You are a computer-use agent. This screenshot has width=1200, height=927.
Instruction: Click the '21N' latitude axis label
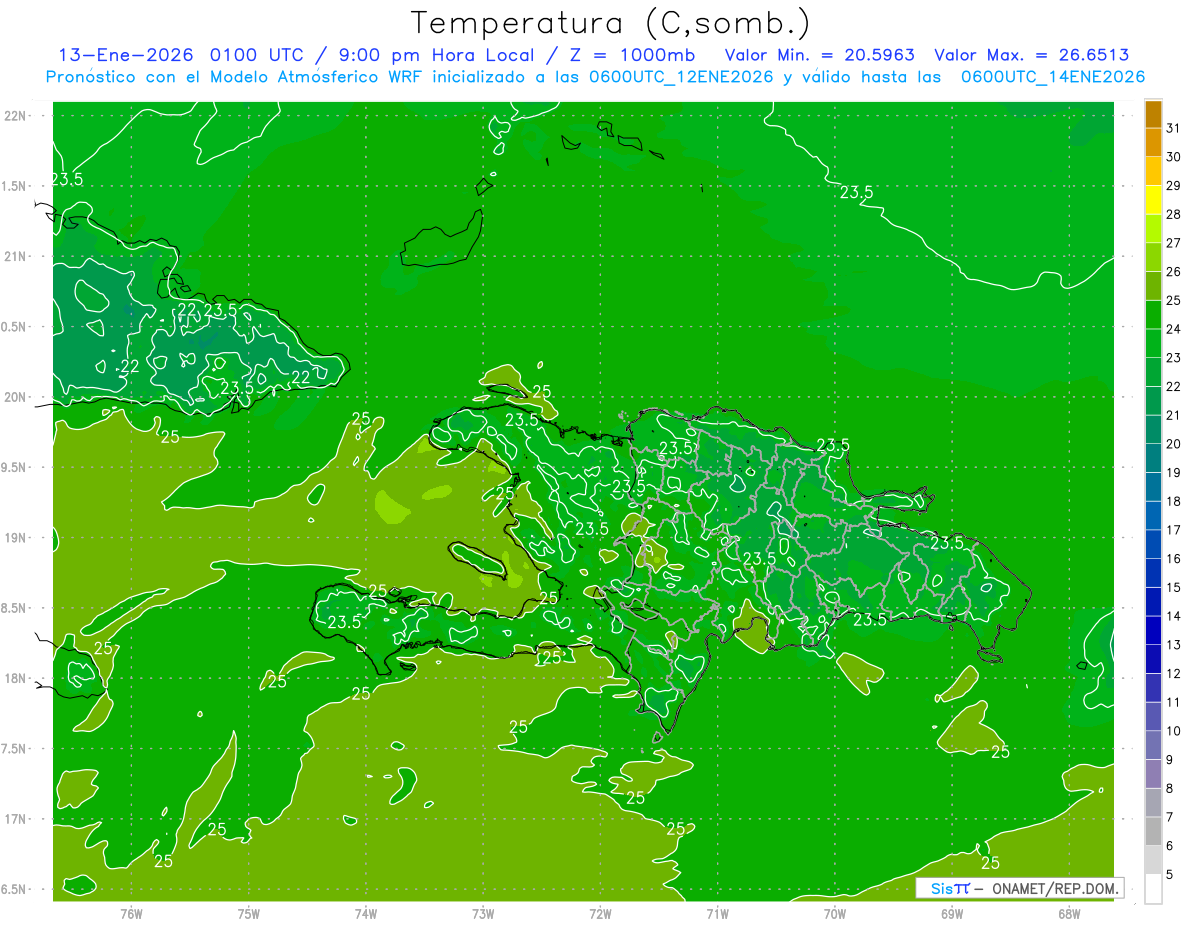coord(16,256)
